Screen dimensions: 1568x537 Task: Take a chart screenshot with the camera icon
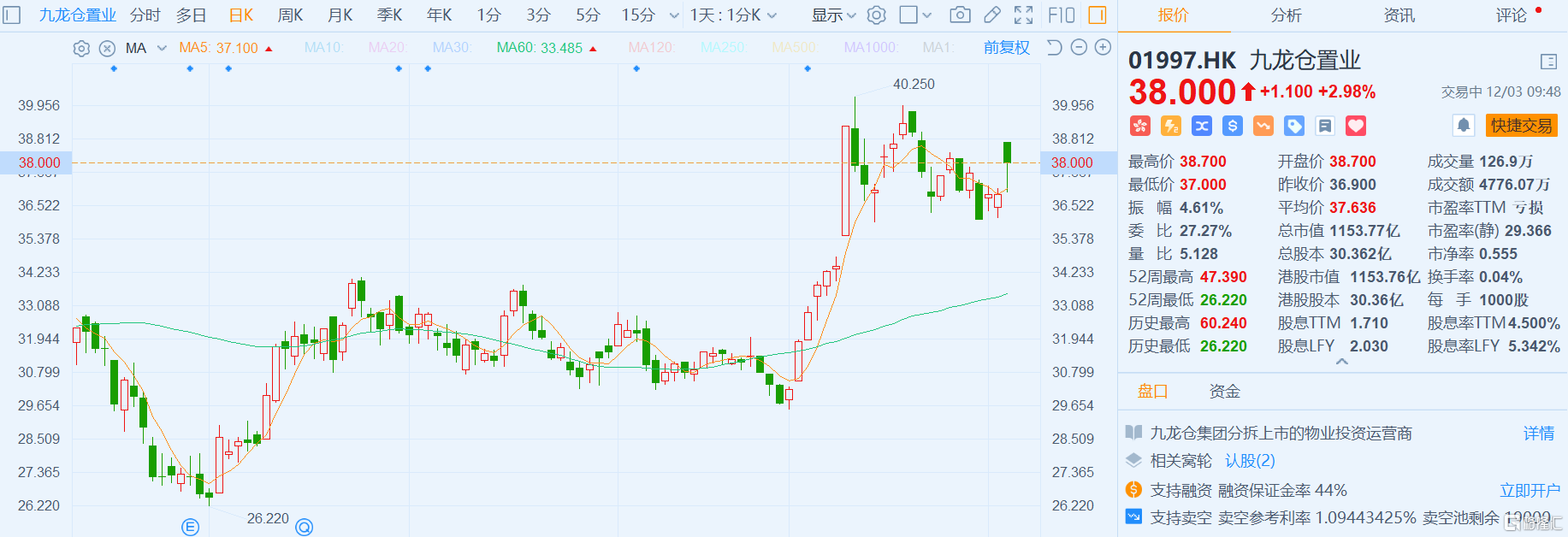960,15
